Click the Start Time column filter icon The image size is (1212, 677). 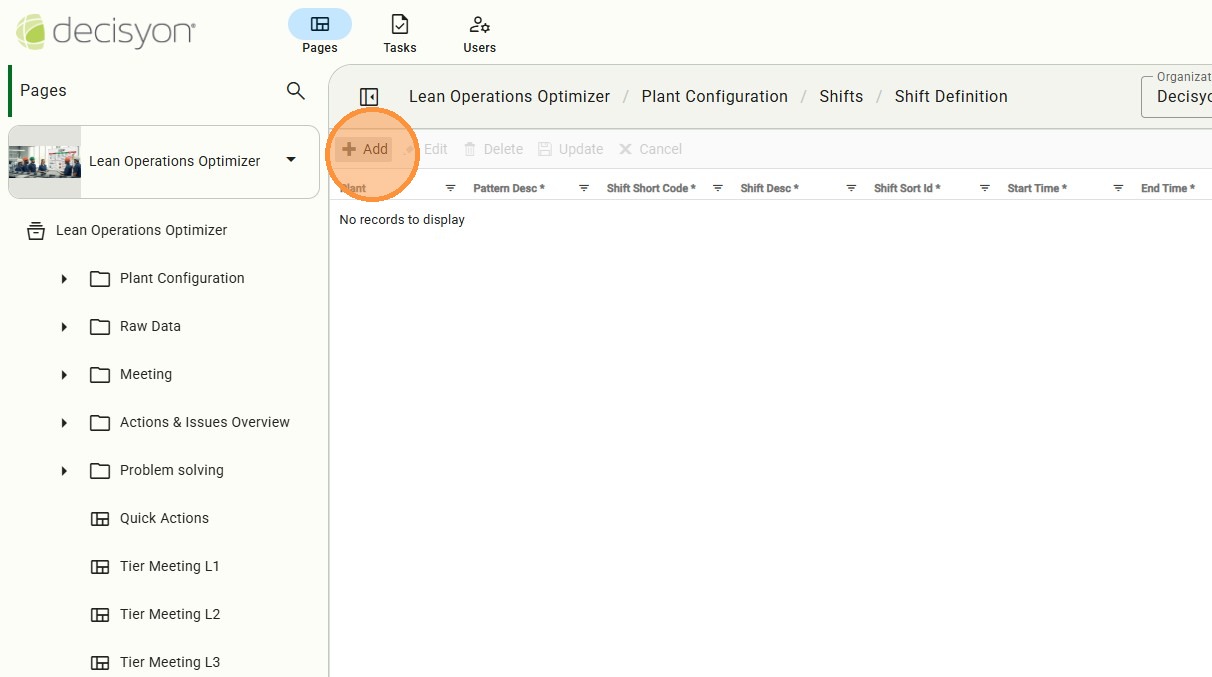[1118, 188]
